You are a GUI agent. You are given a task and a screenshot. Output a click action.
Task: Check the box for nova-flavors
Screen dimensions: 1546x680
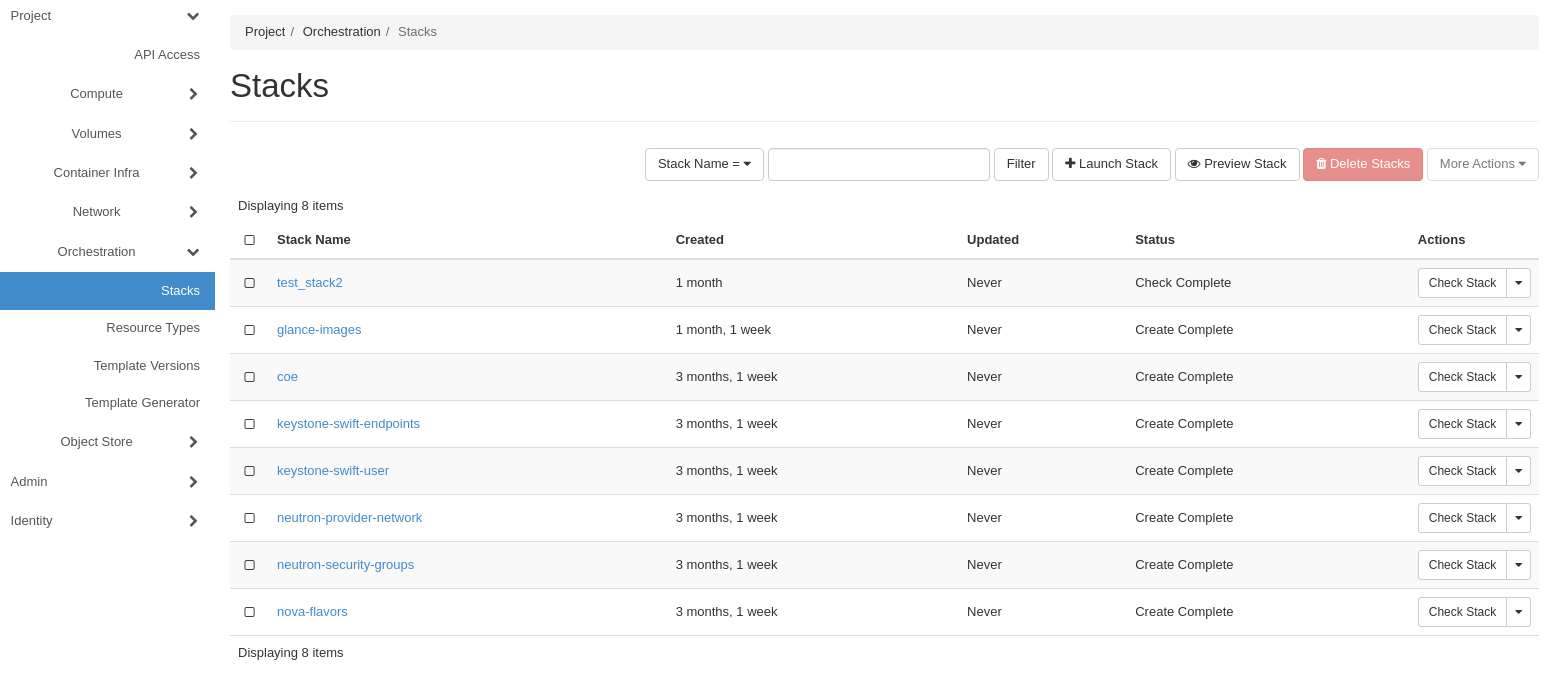[x=249, y=612]
